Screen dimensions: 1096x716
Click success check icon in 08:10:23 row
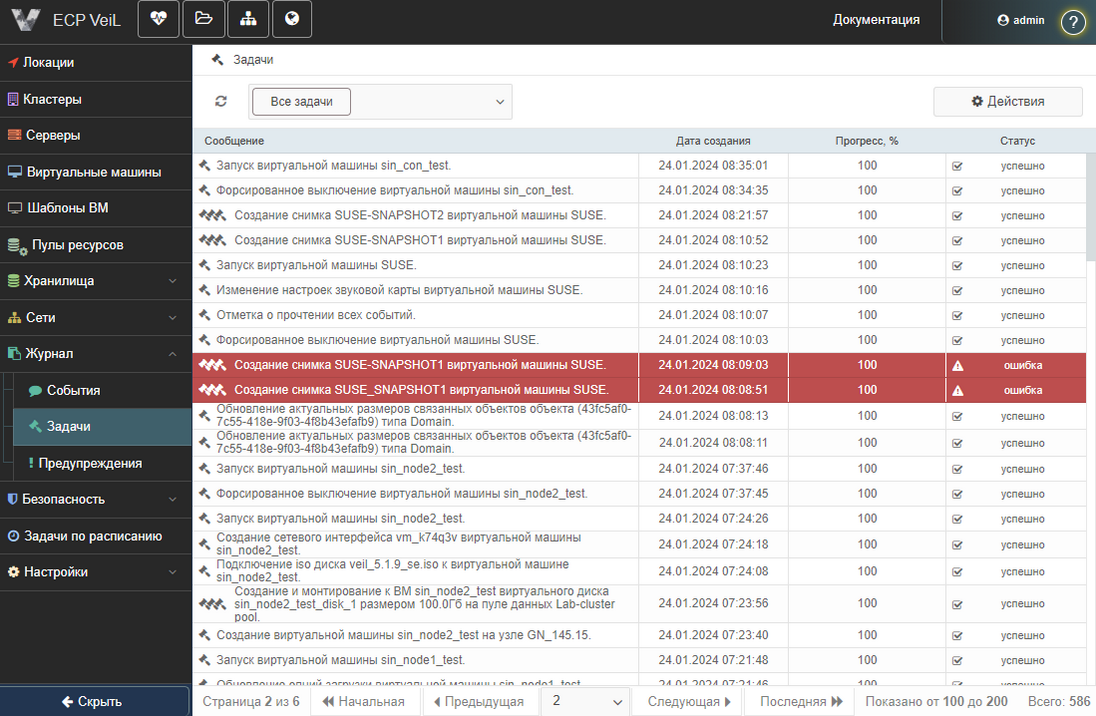[x=958, y=266]
